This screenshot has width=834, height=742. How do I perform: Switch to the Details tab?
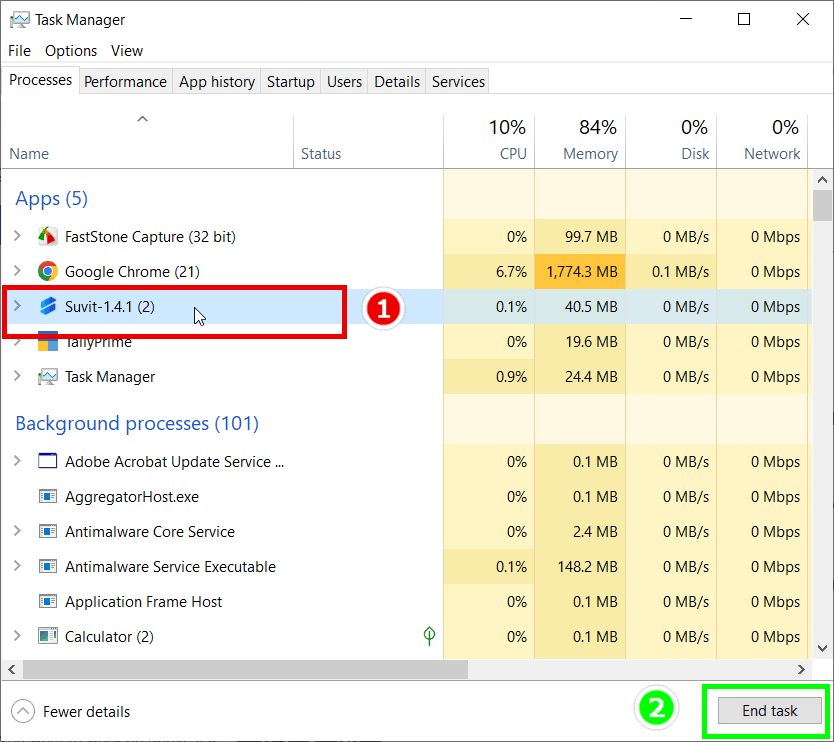click(397, 81)
